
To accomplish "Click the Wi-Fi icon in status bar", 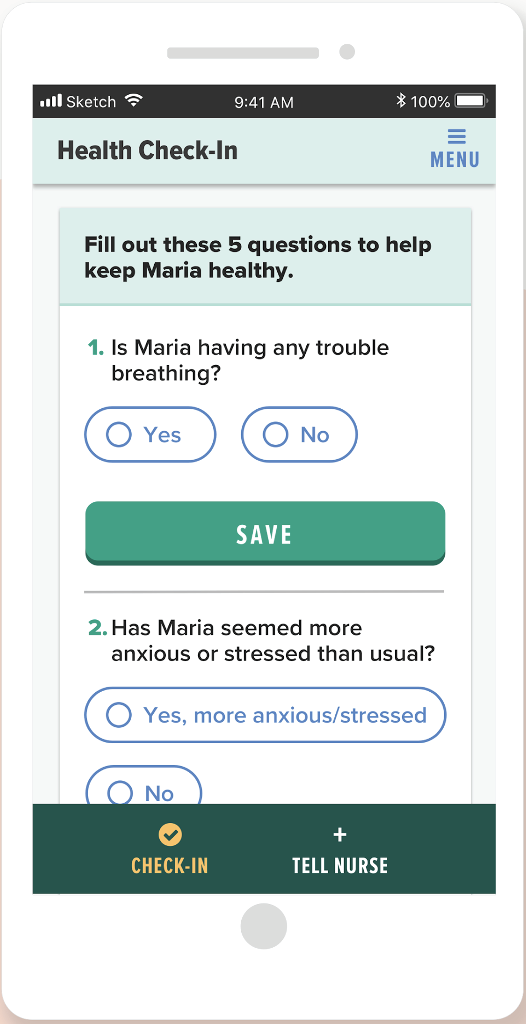I will (x=134, y=101).
